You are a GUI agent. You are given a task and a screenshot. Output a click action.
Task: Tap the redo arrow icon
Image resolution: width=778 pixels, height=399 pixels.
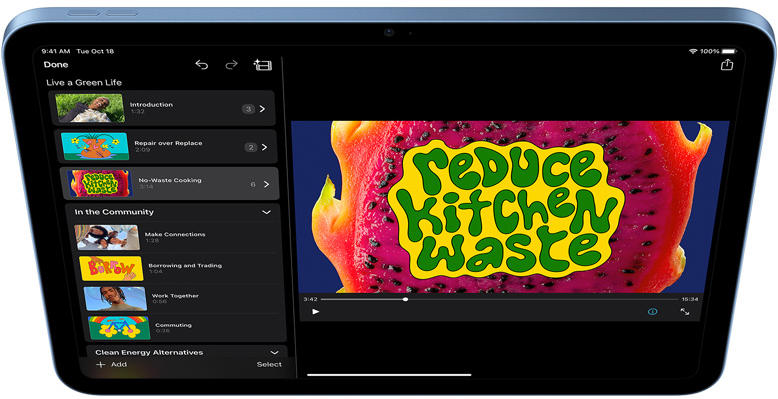click(231, 65)
